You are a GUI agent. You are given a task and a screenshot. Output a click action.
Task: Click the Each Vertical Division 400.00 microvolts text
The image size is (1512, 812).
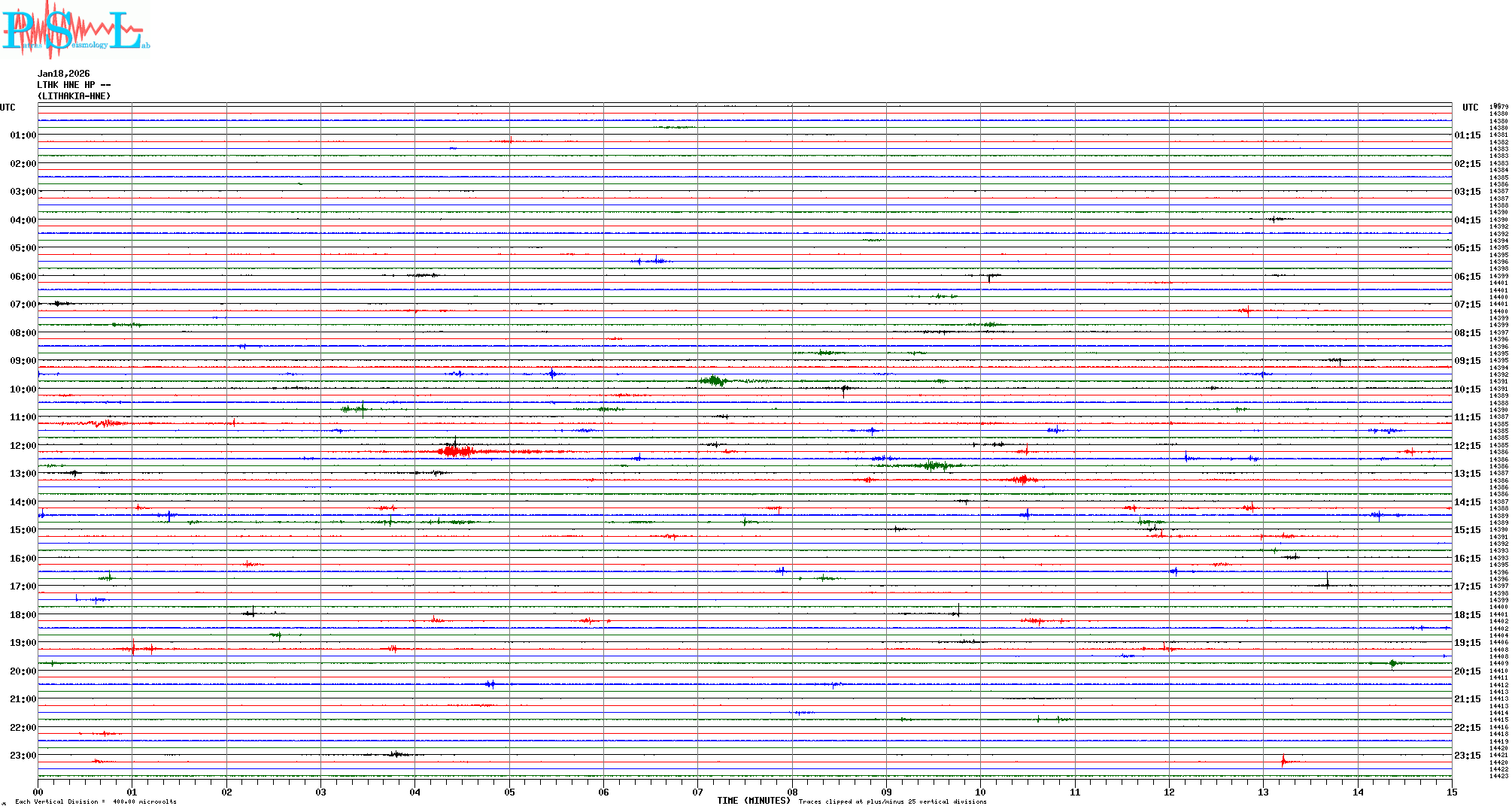pos(96,801)
